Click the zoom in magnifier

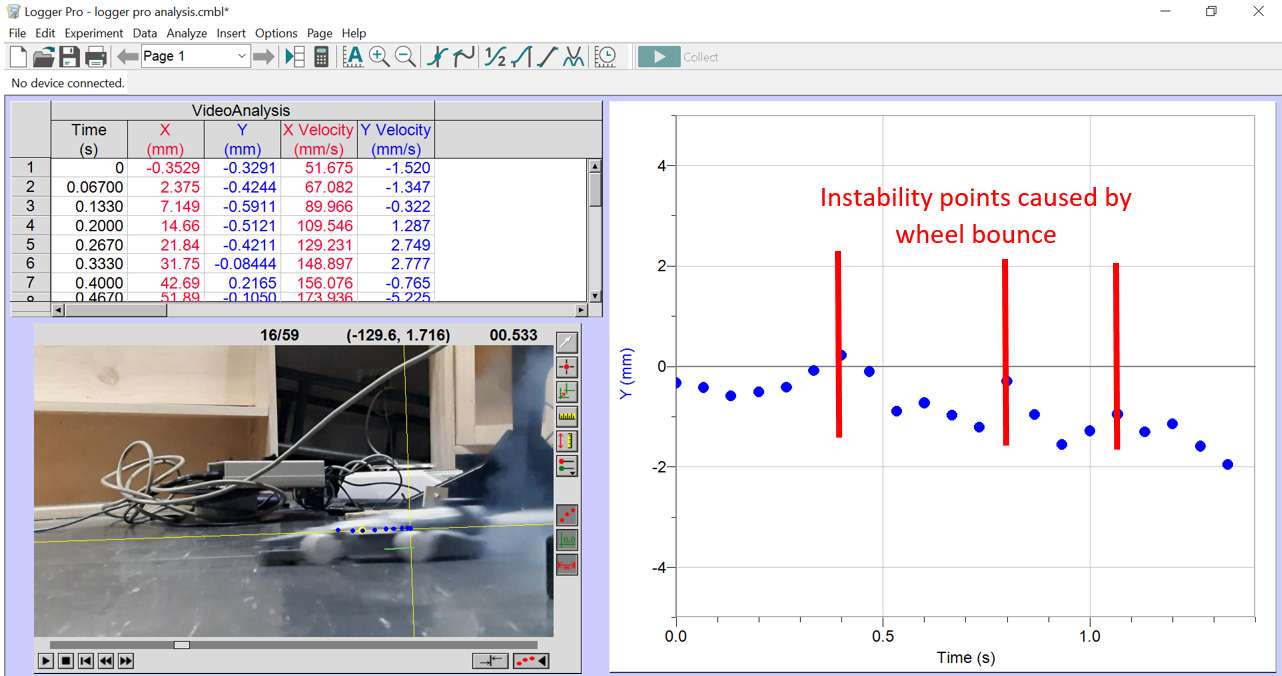pyautogui.click(x=379, y=57)
